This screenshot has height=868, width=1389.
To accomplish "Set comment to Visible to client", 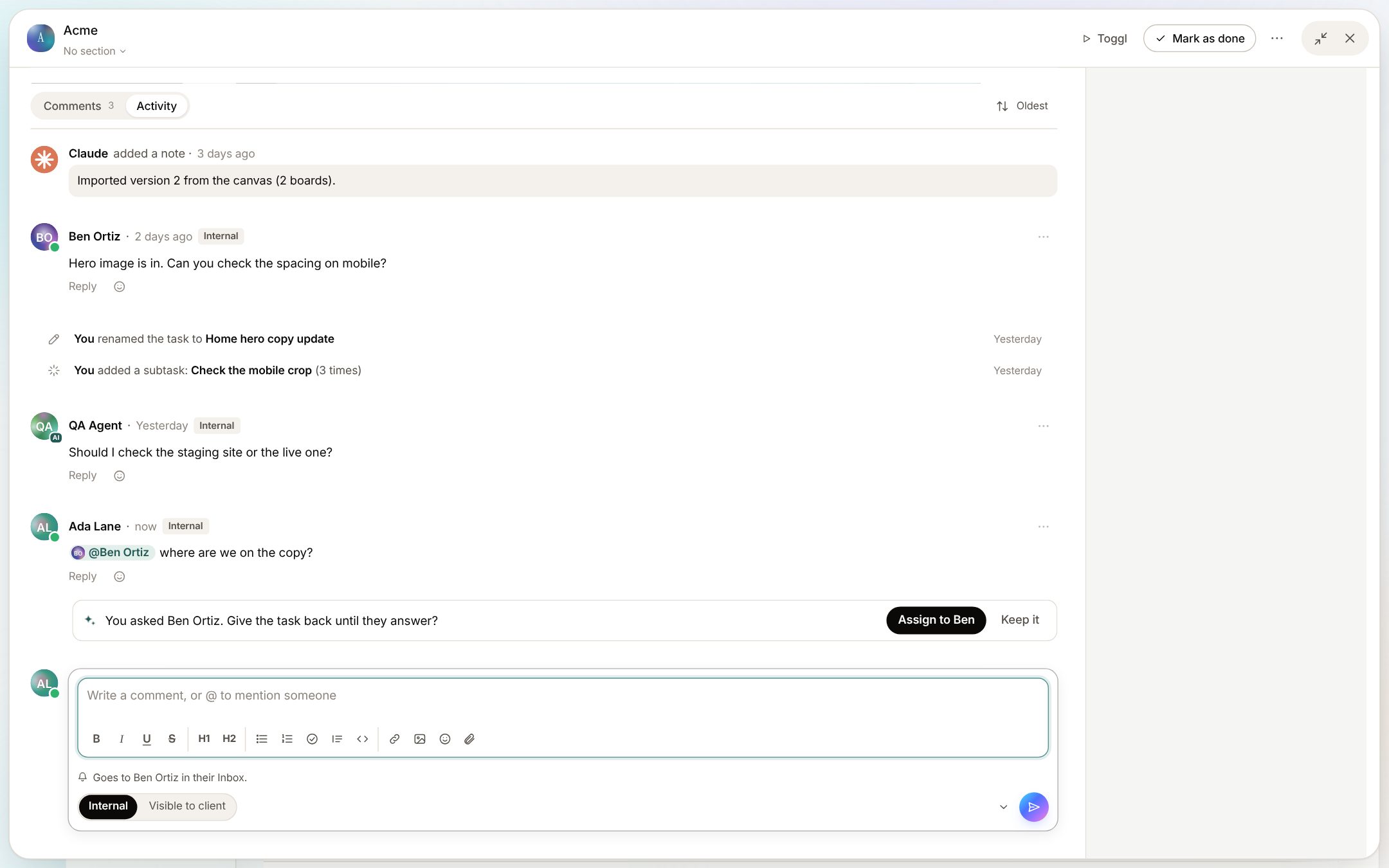I will click(x=187, y=806).
